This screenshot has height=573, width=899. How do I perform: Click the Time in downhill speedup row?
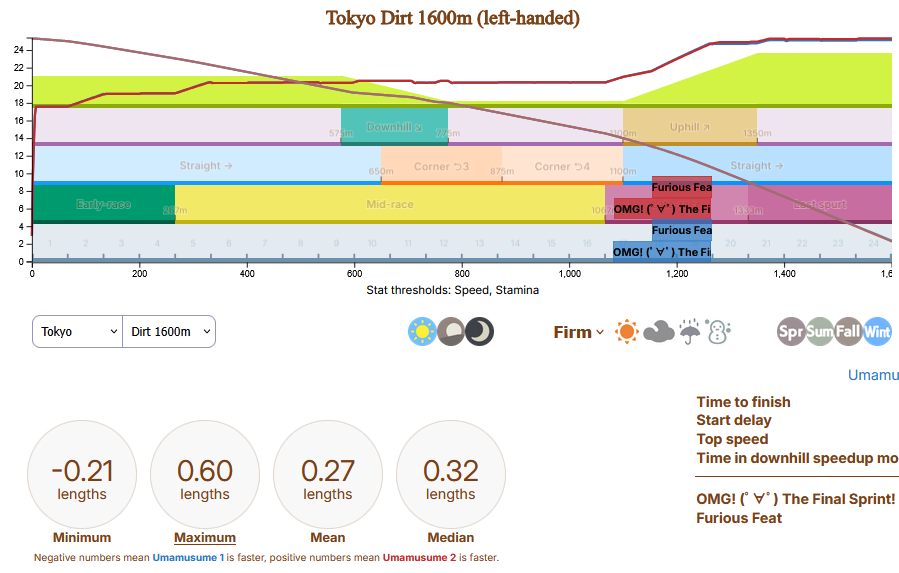click(797, 458)
